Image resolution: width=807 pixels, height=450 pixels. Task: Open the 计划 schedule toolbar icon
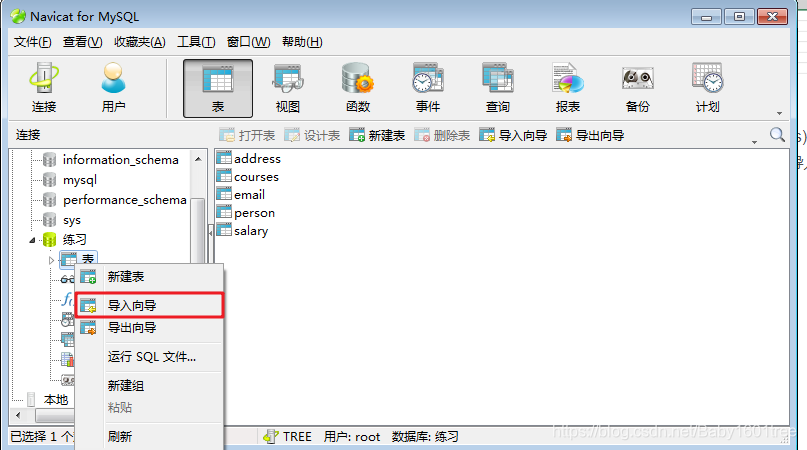click(708, 88)
